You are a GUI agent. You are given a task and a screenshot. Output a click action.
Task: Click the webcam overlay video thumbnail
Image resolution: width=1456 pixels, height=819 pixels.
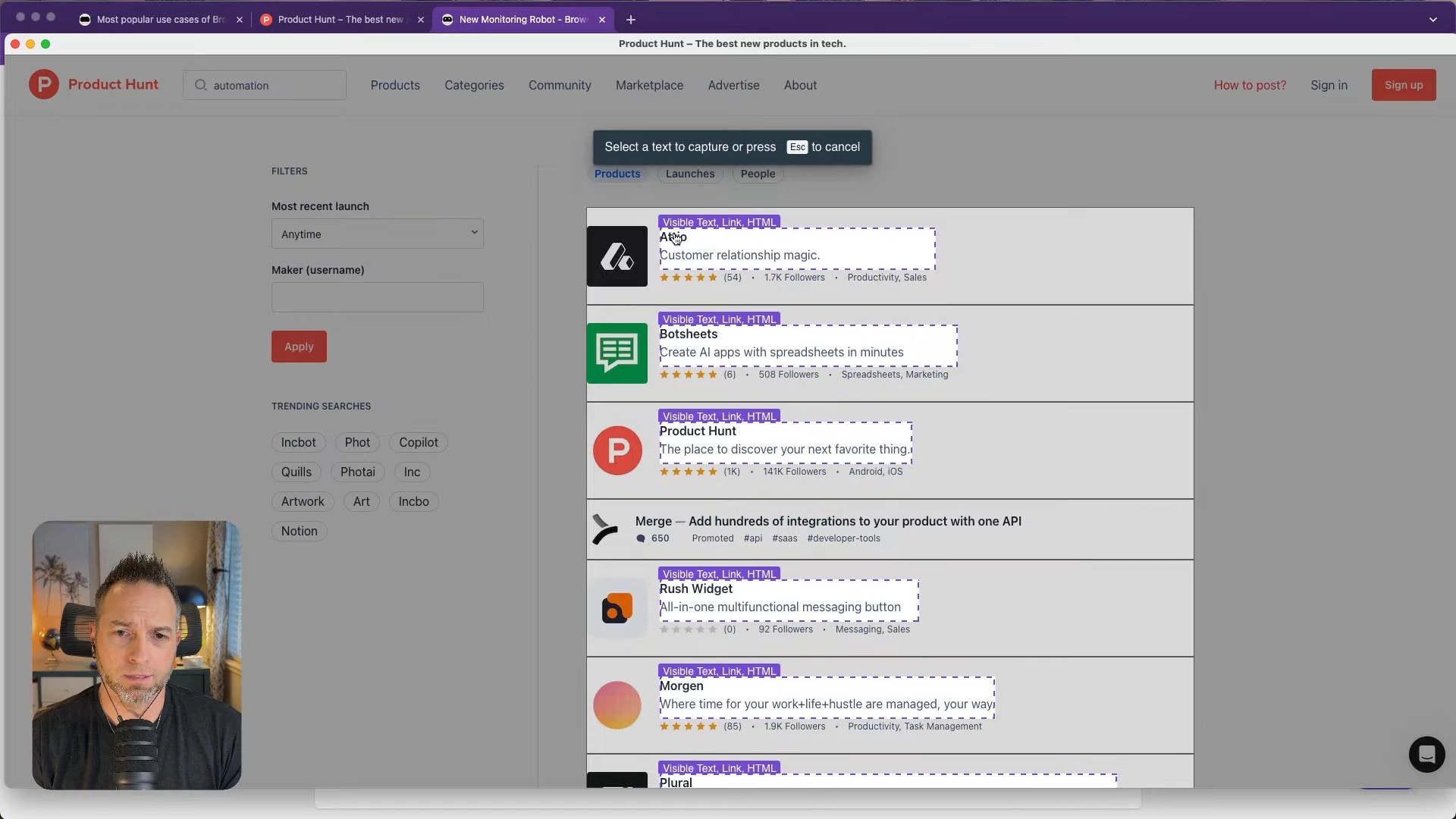pos(136,655)
